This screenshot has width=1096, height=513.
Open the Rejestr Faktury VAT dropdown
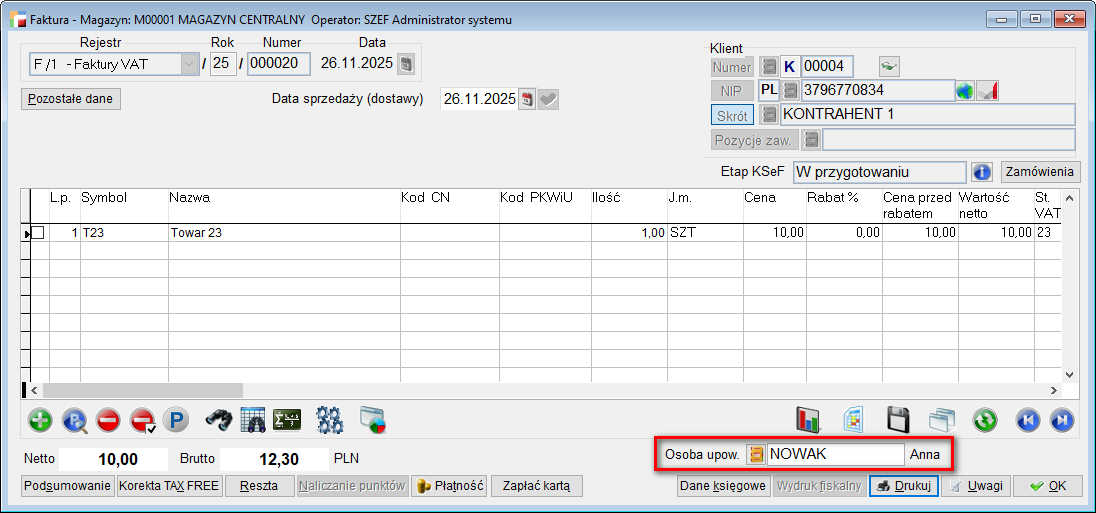pos(189,65)
